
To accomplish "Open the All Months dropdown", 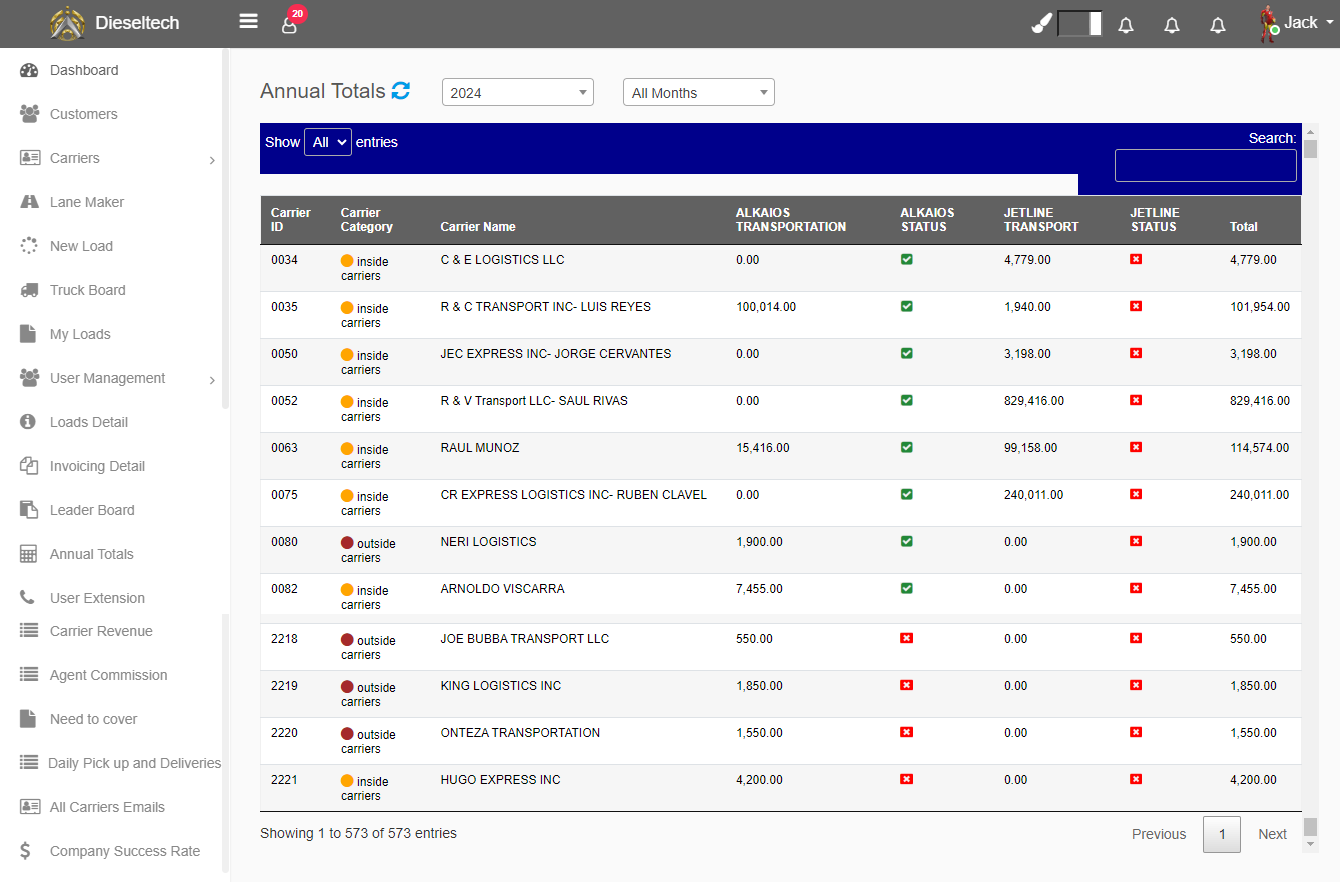I will pyautogui.click(x=699, y=92).
